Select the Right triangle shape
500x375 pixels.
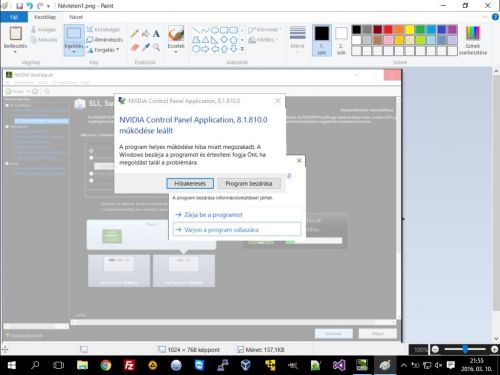pos(215,40)
